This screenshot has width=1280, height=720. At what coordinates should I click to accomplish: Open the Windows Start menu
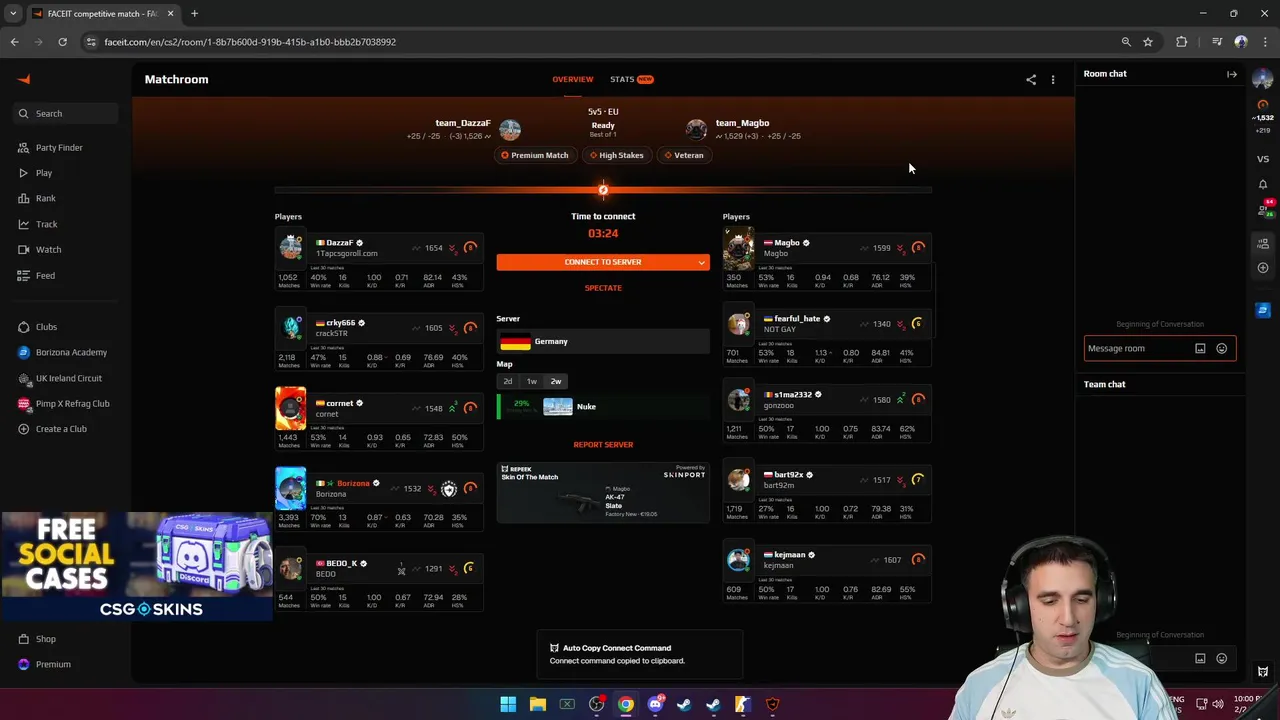(x=508, y=704)
